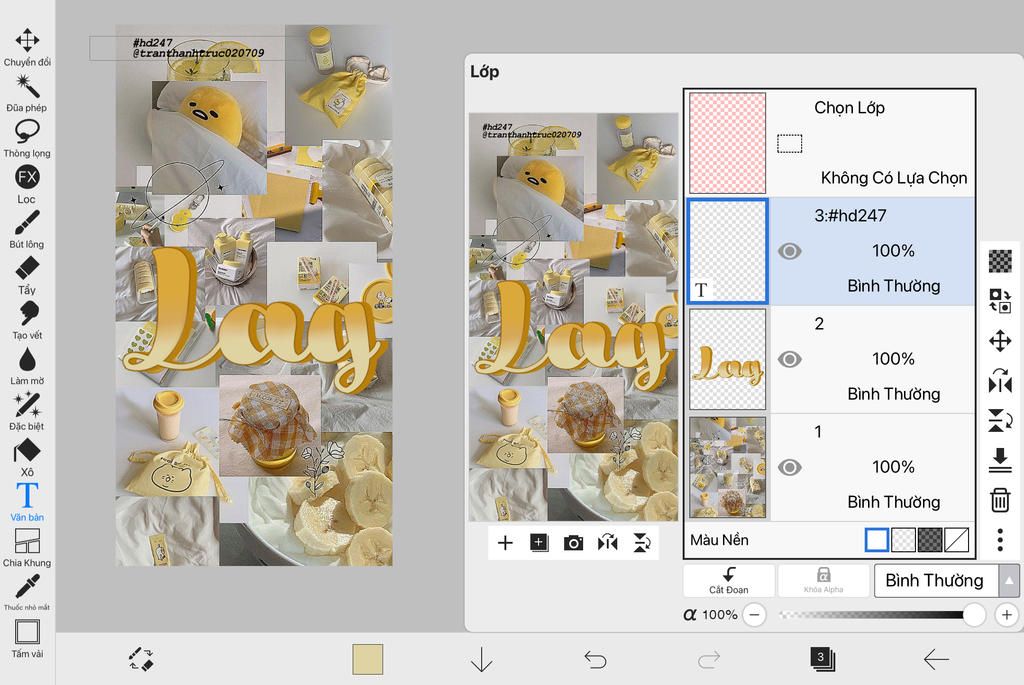Select the Làm mờ blur tool

(x=27, y=366)
